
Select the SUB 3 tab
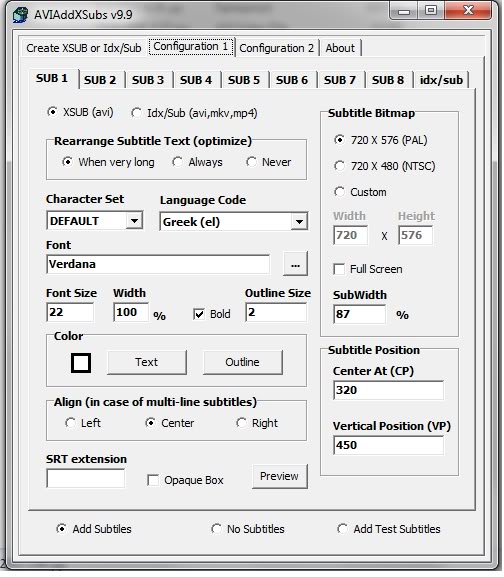click(148, 80)
